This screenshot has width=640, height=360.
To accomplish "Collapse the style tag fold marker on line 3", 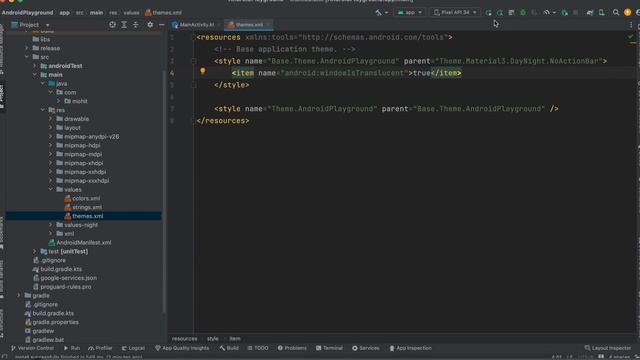I will coord(193,61).
